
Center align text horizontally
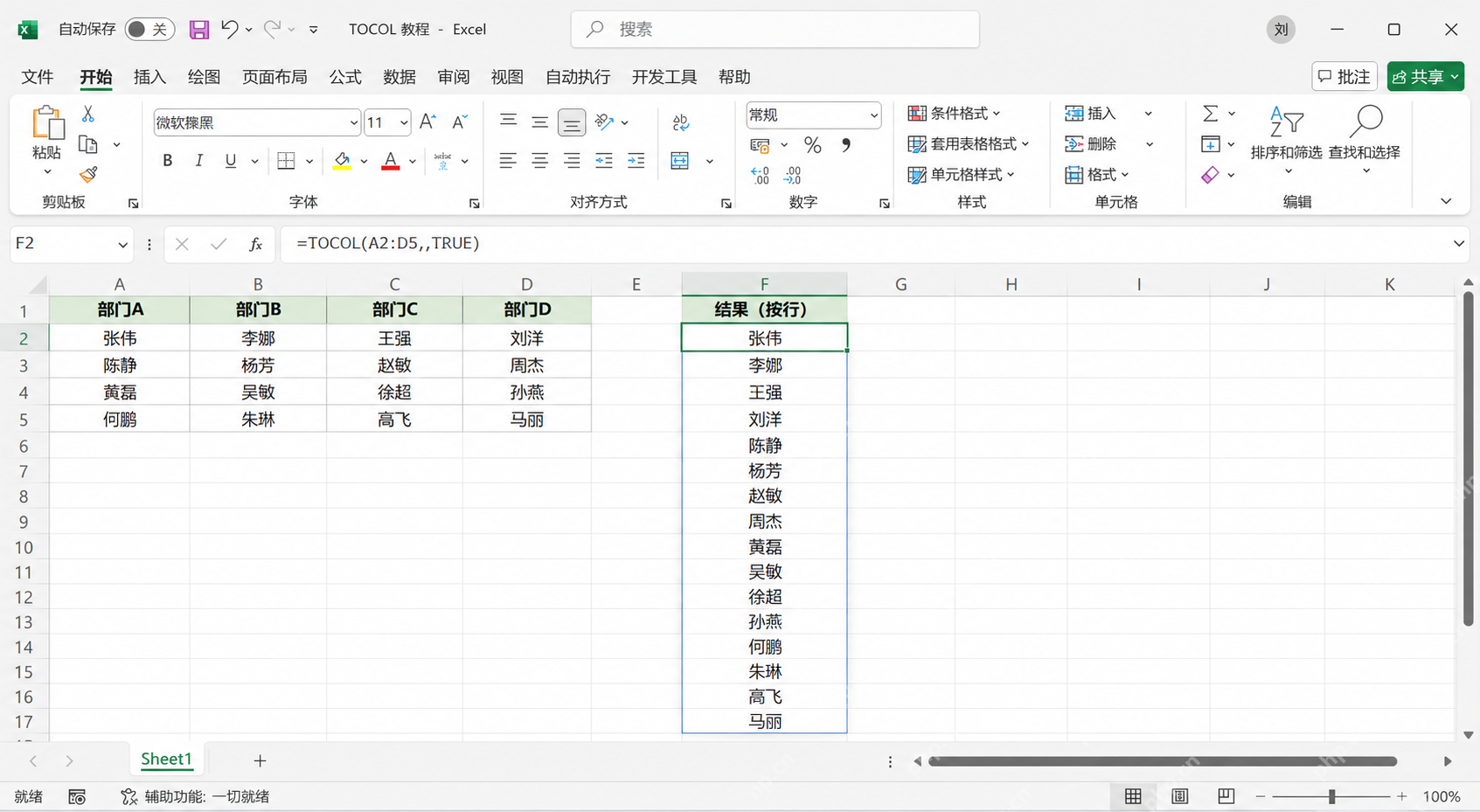tap(539, 160)
